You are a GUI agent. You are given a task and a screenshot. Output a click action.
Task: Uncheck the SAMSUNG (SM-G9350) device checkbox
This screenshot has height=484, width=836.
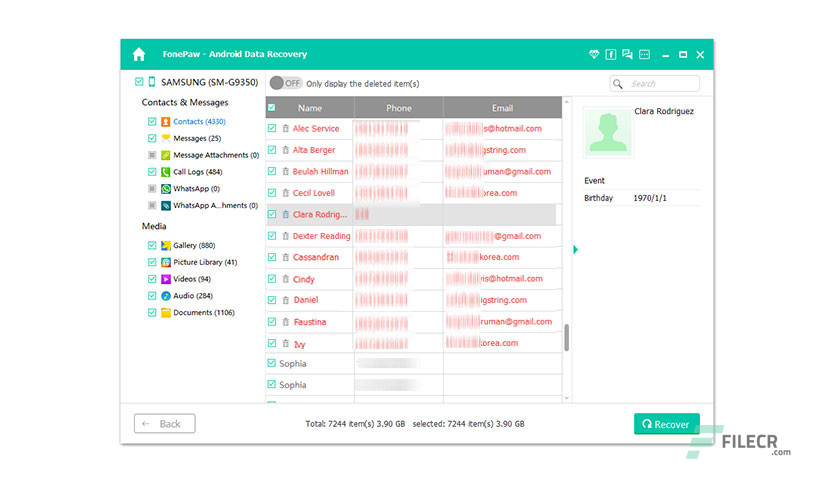pyautogui.click(x=139, y=82)
